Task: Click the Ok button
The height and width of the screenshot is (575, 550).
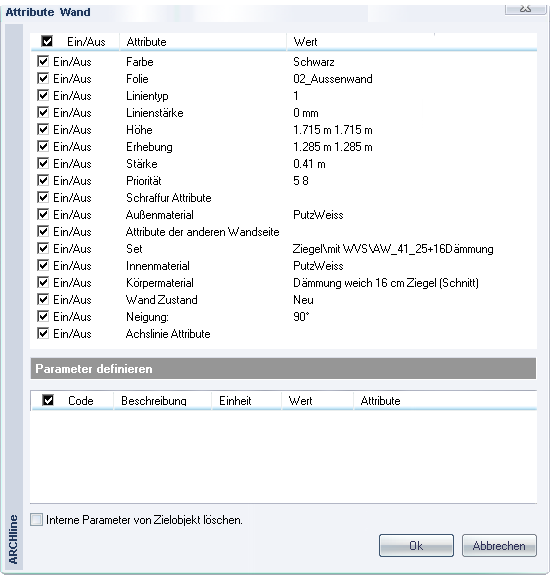Action: 416,546
